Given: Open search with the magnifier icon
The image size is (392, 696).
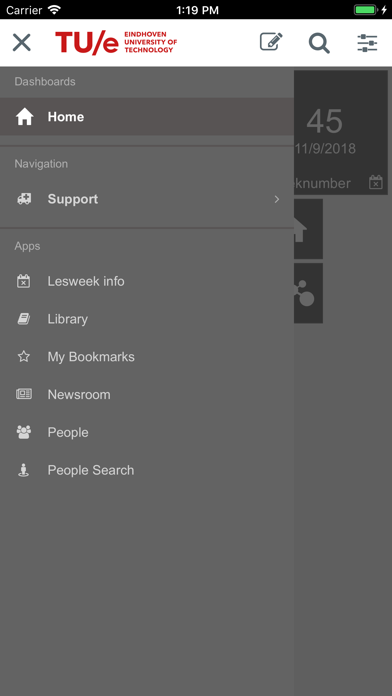Looking at the screenshot, I should tap(319, 43).
